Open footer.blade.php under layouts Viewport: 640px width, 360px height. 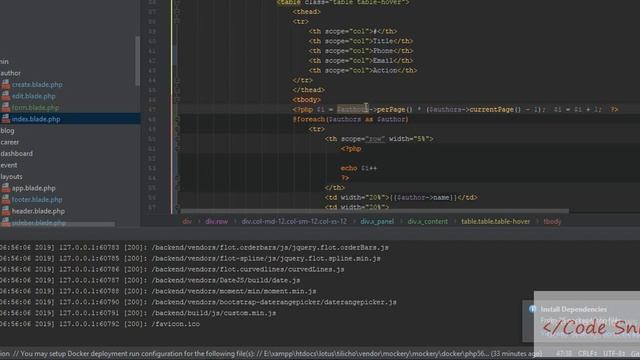pos(37,200)
